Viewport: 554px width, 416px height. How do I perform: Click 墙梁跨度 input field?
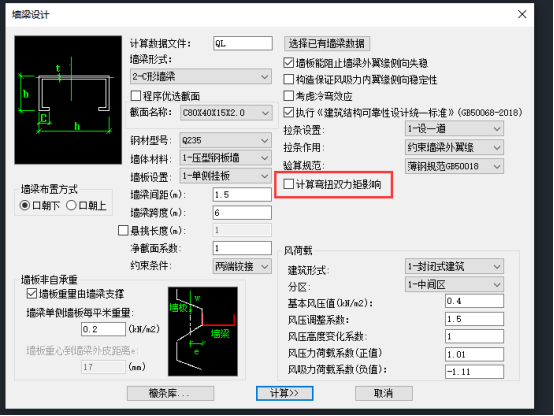242,213
